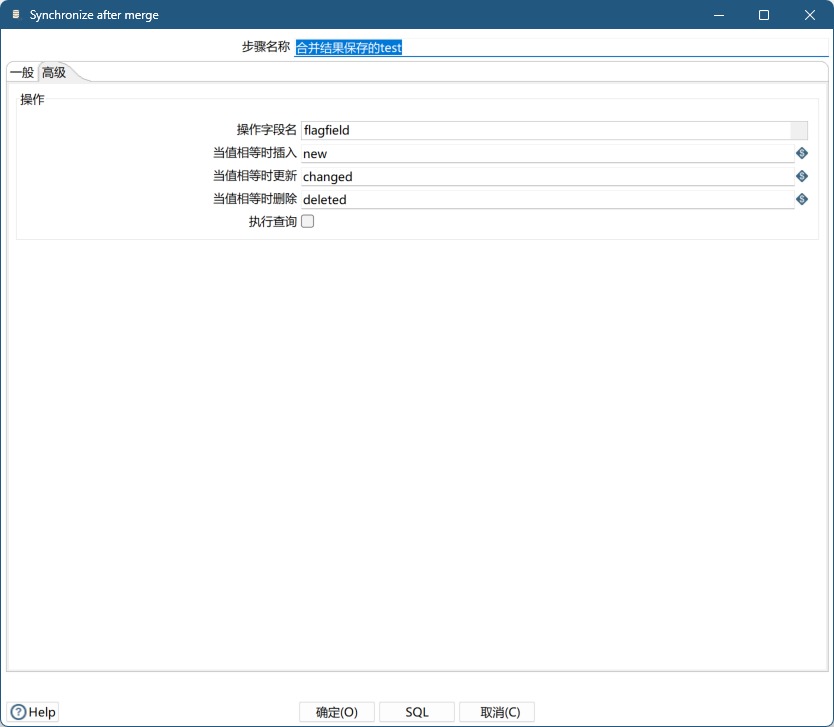Minimize the Synchronize after merge window
Viewport: 834px width, 727px height.
click(718, 15)
